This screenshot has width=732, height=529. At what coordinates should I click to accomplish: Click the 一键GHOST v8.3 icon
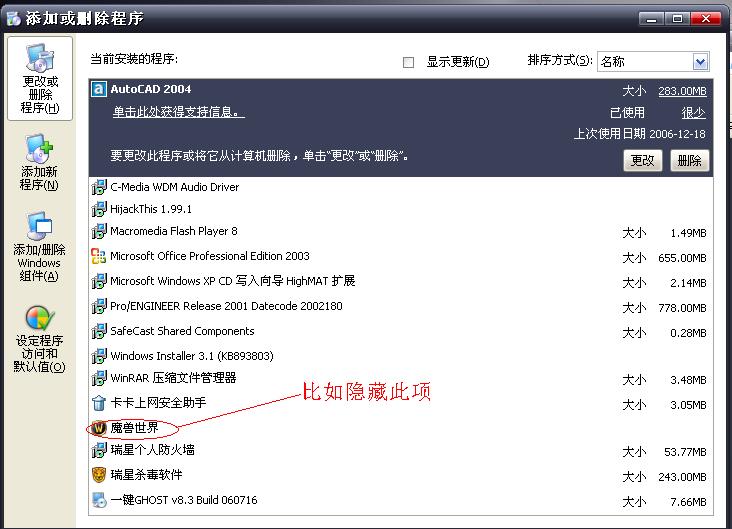[x=99, y=500]
